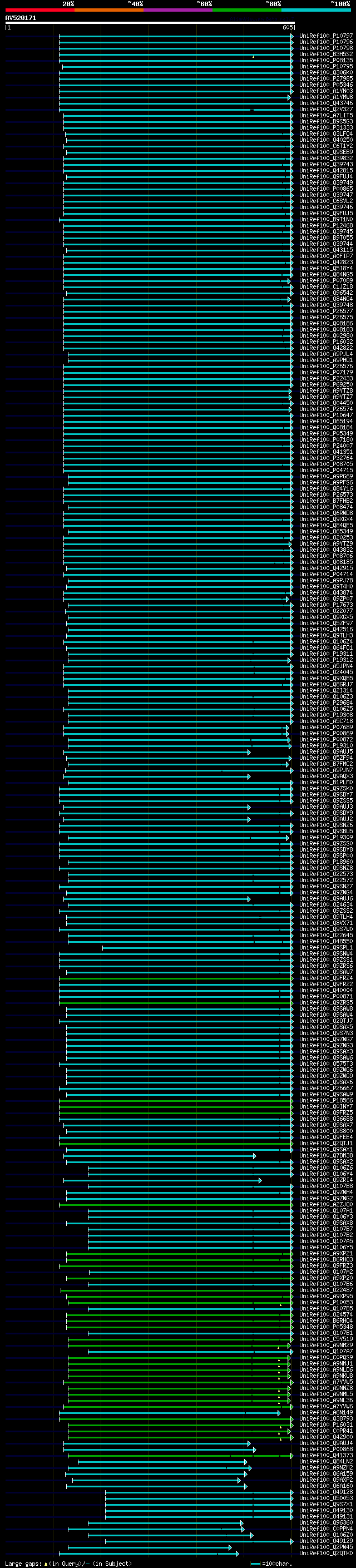Select hit label UniRef100_Q9AQX3

[326, 776]
